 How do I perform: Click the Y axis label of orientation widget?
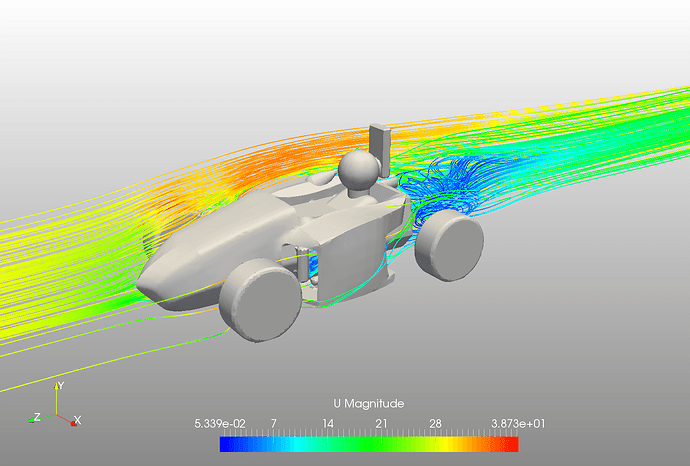pos(61,385)
